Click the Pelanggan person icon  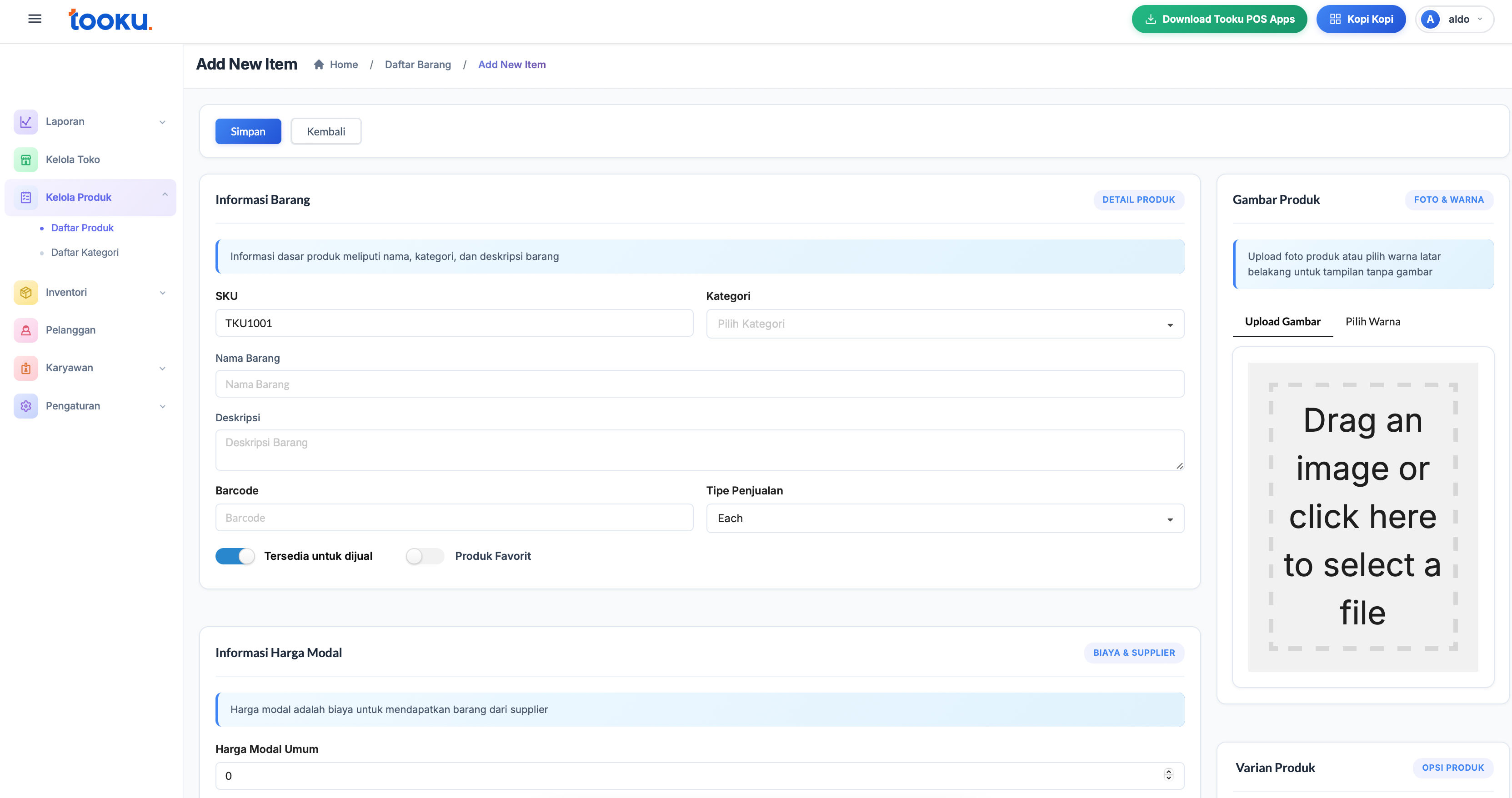[26, 330]
